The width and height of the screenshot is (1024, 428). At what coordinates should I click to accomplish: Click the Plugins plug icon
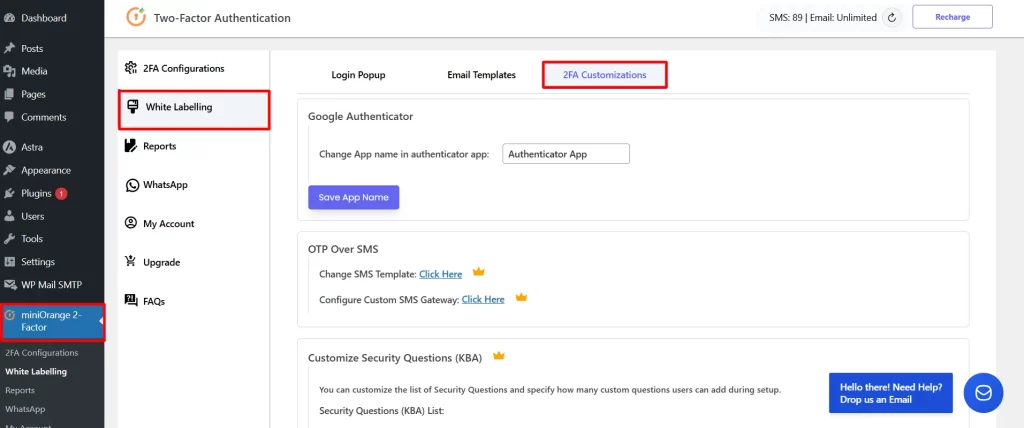coord(9,193)
